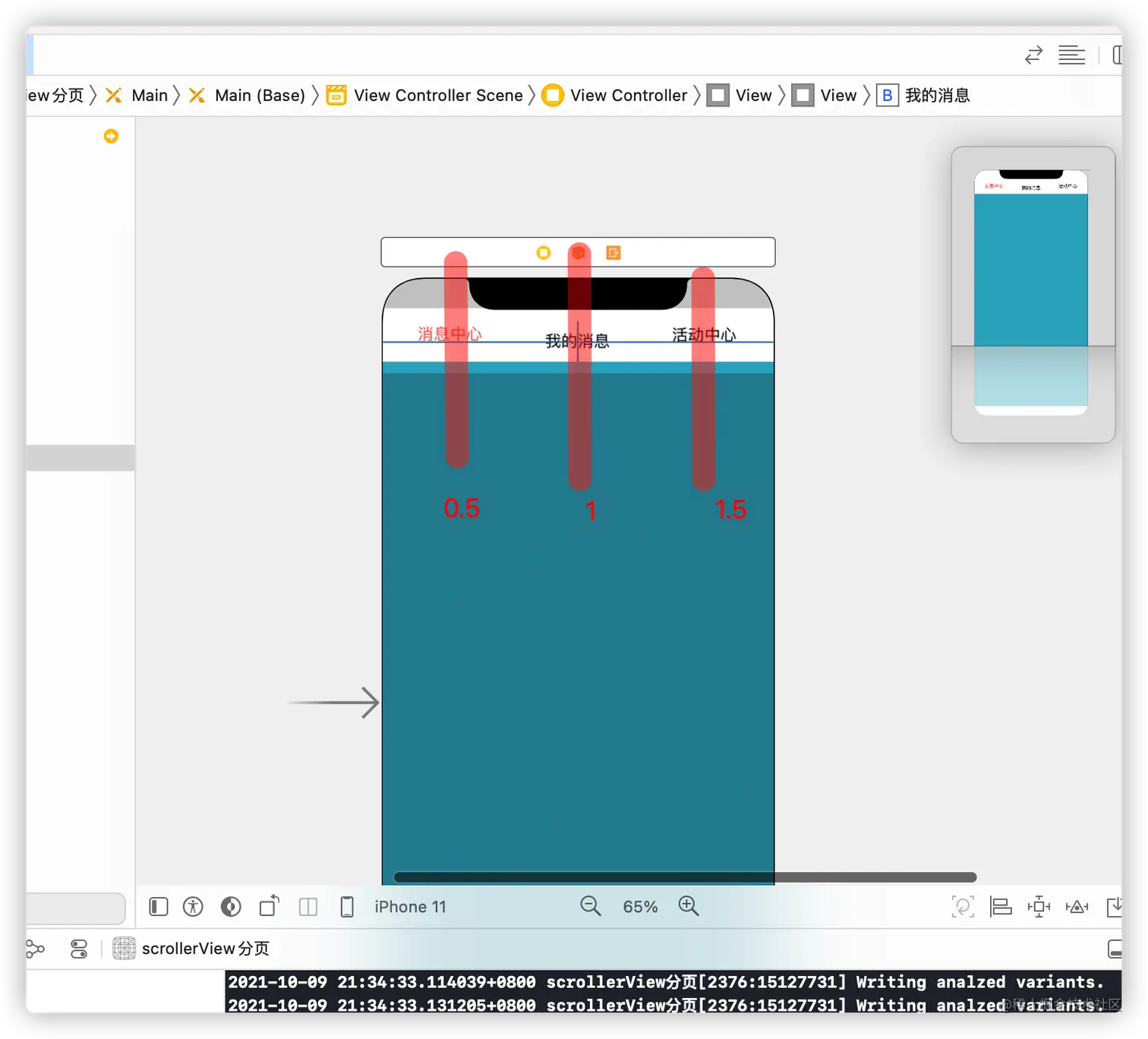This screenshot has width=1148, height=1039.
Task: Open Add New Constraints menu
Action: click(x=1039, y=906)
